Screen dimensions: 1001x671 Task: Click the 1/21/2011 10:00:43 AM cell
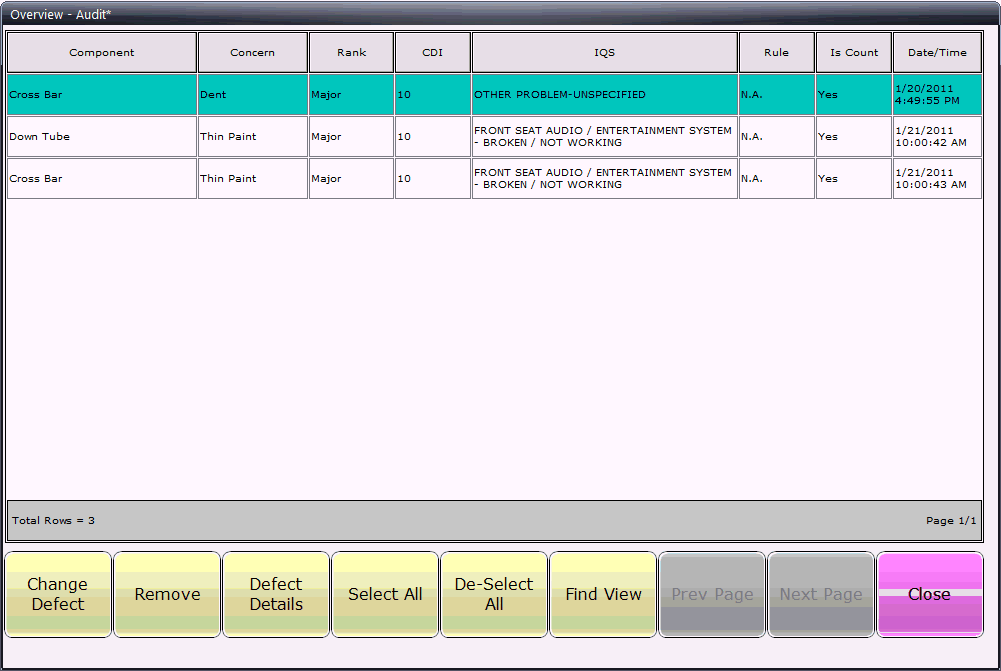(937, 179)
